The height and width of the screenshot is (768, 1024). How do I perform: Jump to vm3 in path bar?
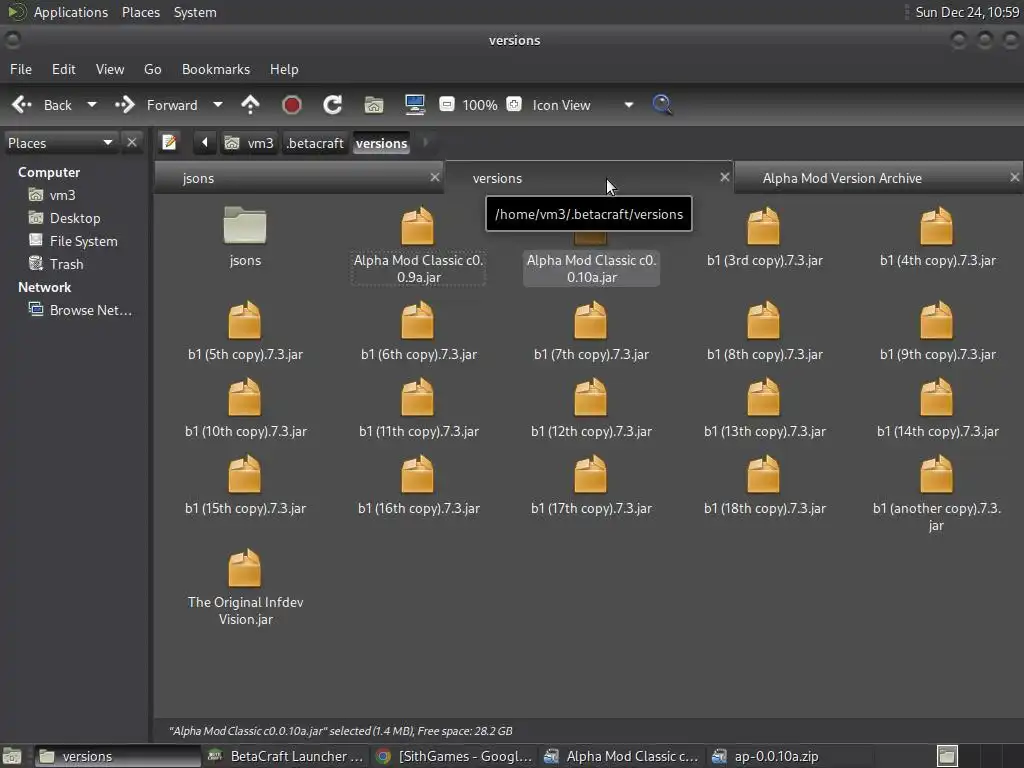click(249, 143)
